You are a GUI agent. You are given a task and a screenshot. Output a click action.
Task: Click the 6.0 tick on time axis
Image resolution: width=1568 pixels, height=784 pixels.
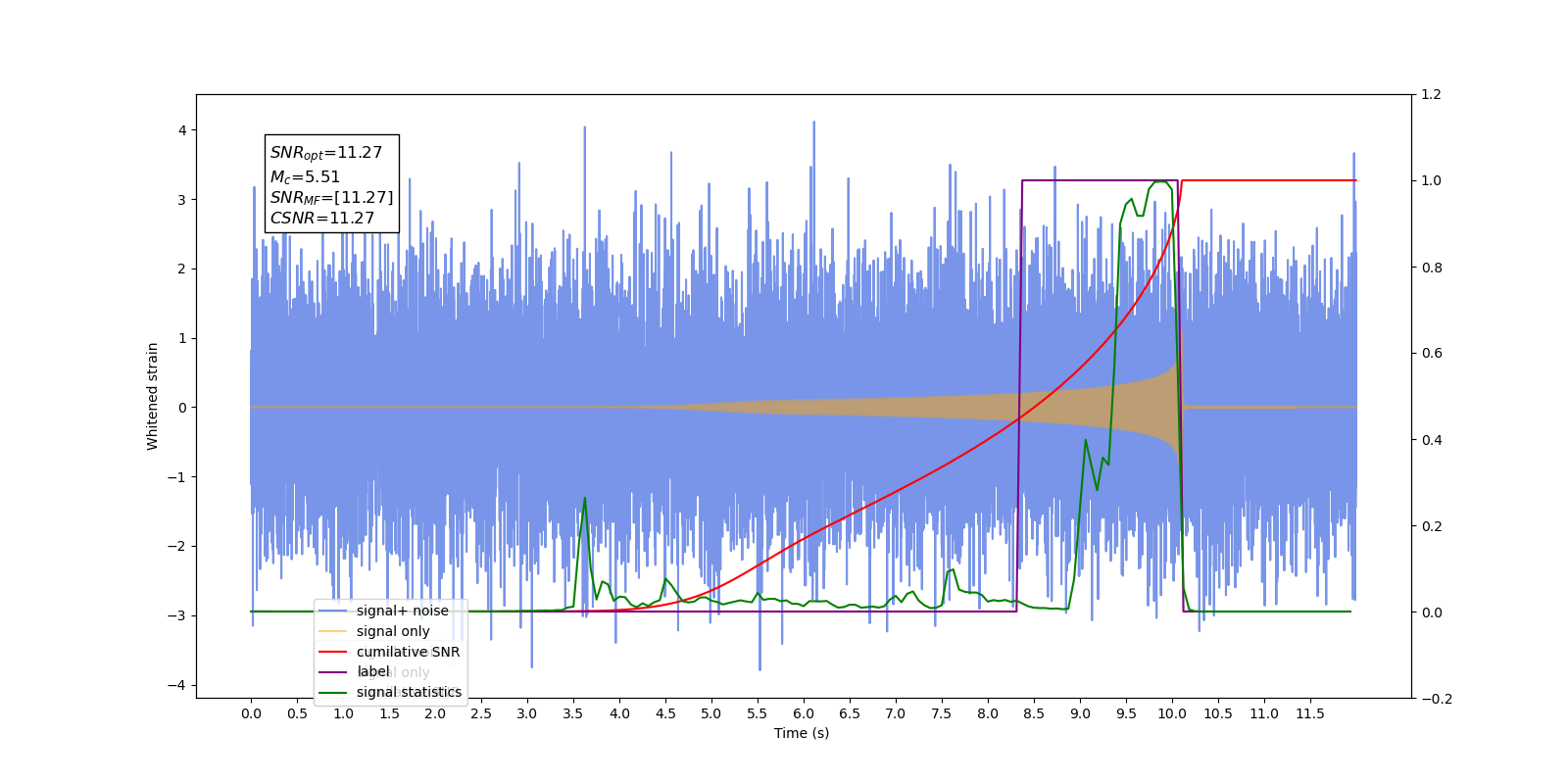(x=804, y=713)
